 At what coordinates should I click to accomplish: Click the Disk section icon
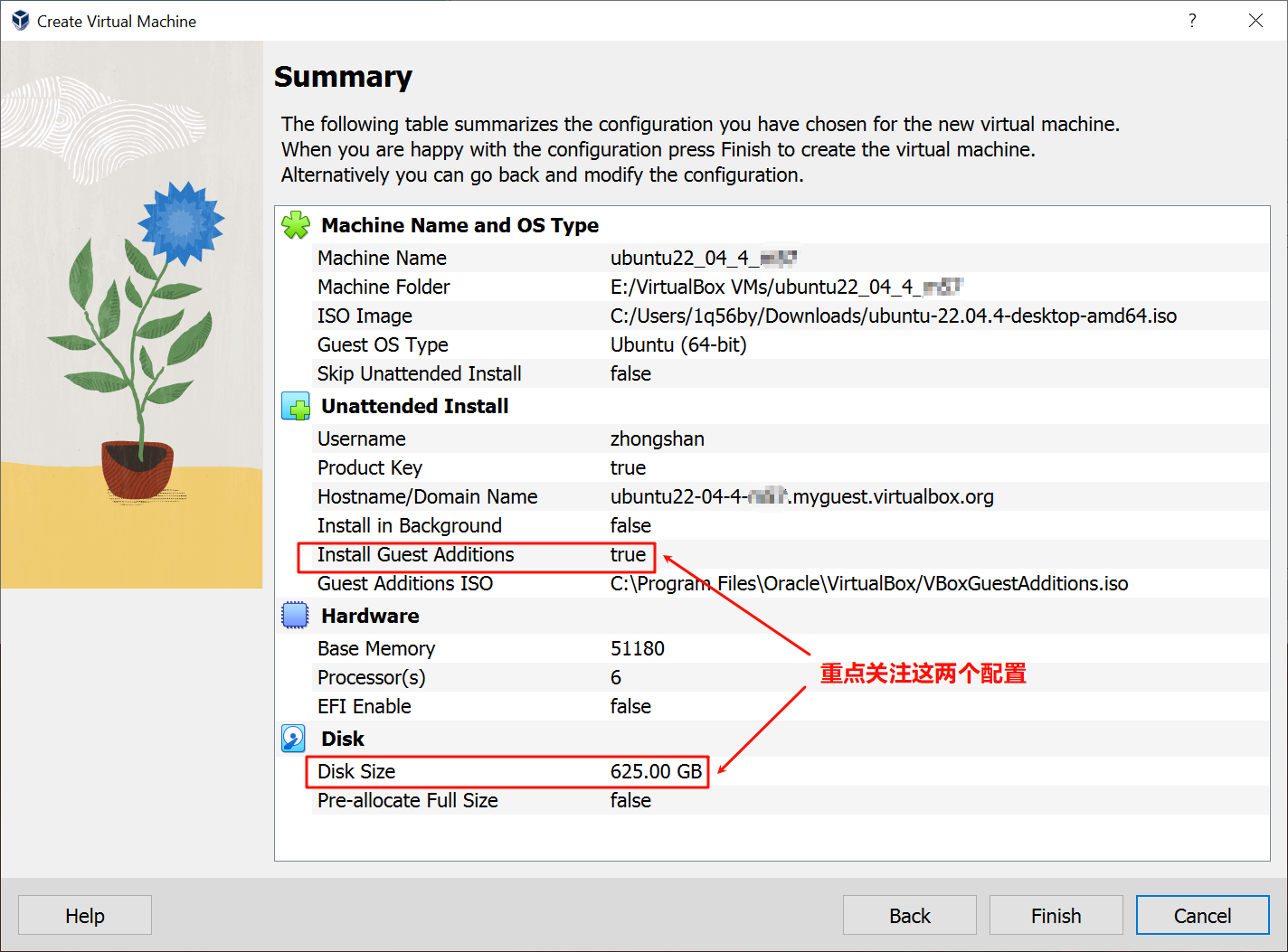294,739
